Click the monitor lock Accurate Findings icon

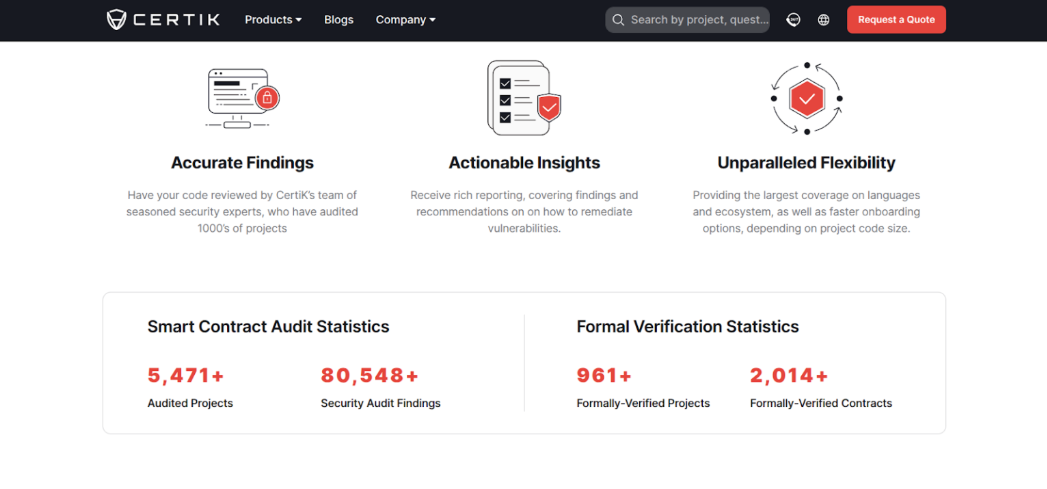tap(242, 98)
